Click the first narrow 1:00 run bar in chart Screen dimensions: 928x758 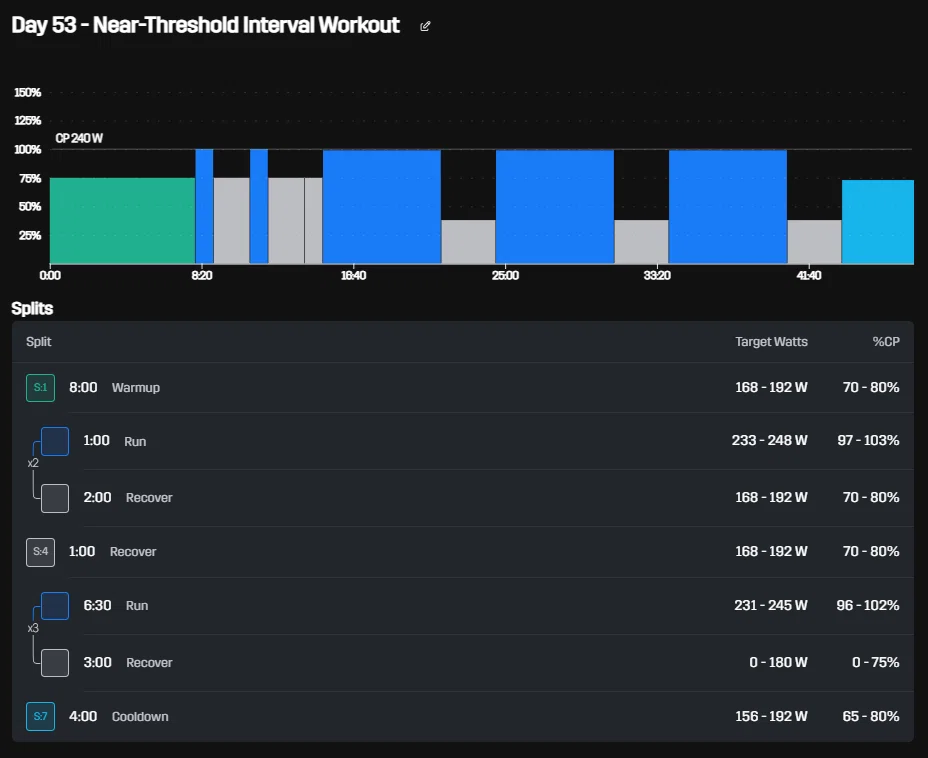[204, 207]
